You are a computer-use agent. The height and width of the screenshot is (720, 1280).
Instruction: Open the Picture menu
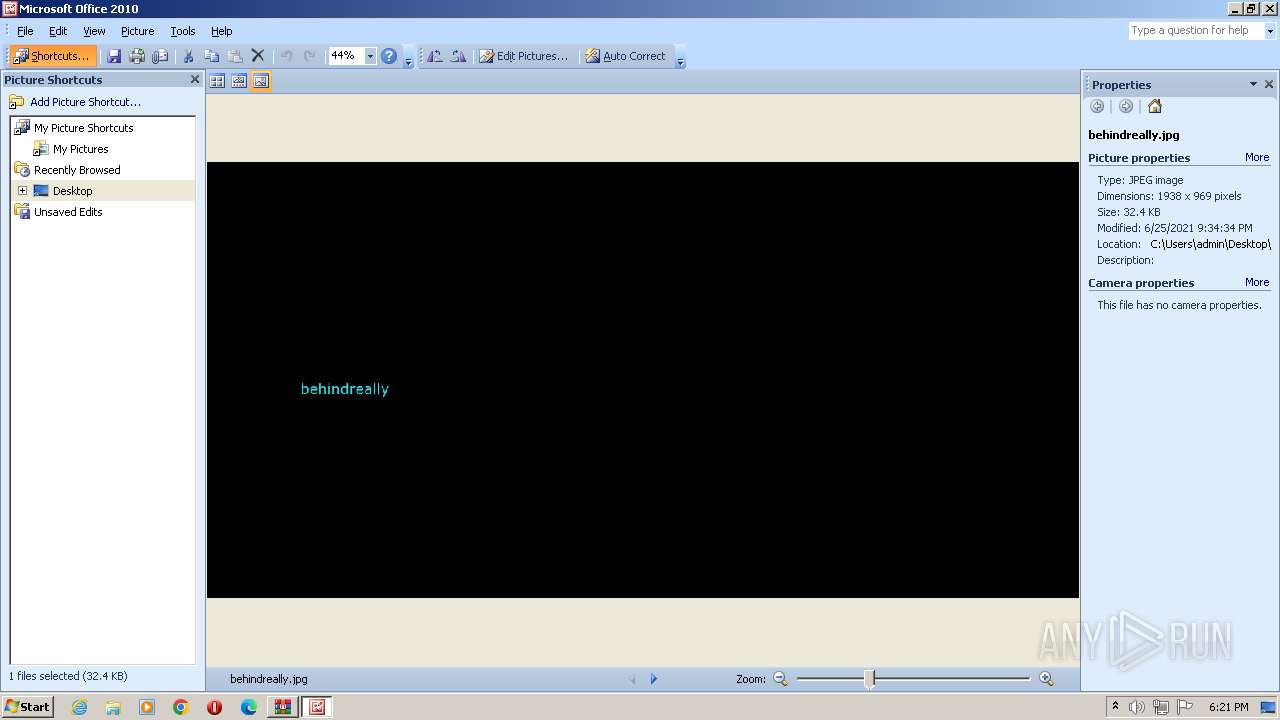(137, 31)
